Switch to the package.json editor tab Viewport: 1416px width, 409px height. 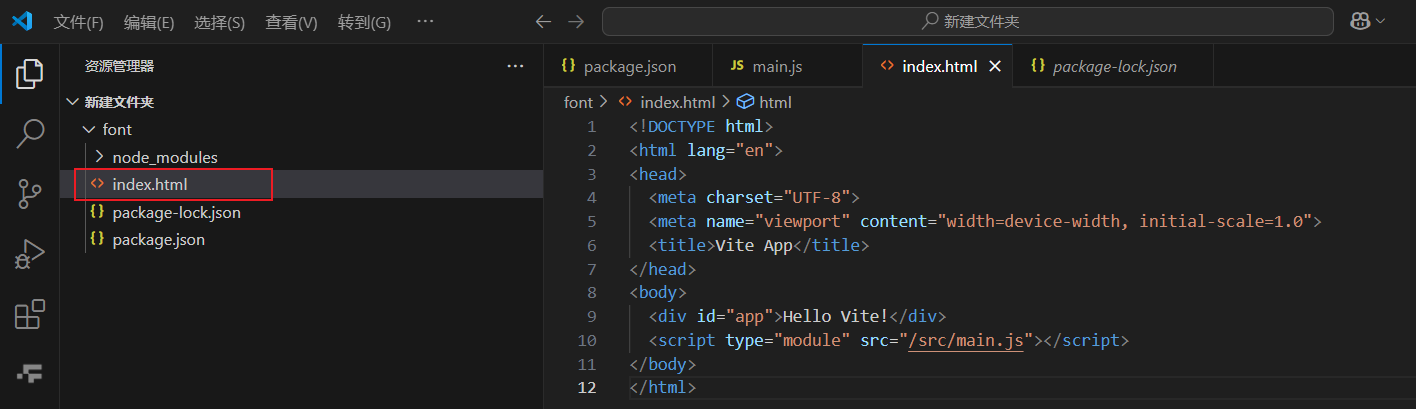(x=629, y=66)
